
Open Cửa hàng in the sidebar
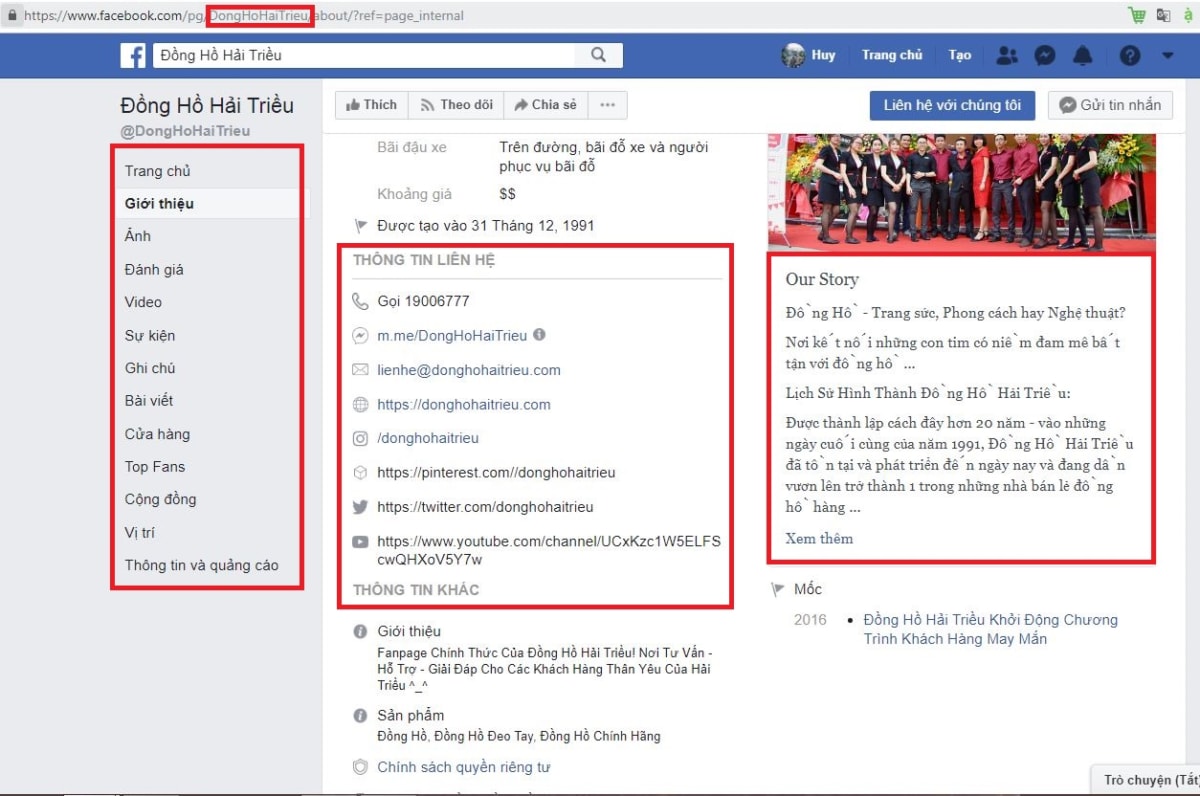pyautogui.click(x=157, y=434)
